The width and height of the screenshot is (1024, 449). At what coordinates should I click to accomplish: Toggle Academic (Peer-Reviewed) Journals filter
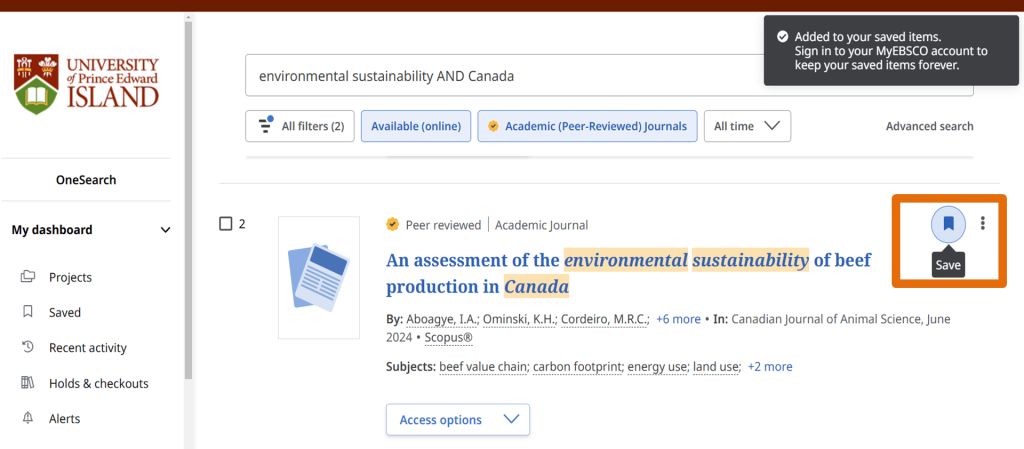click(586, 126)
